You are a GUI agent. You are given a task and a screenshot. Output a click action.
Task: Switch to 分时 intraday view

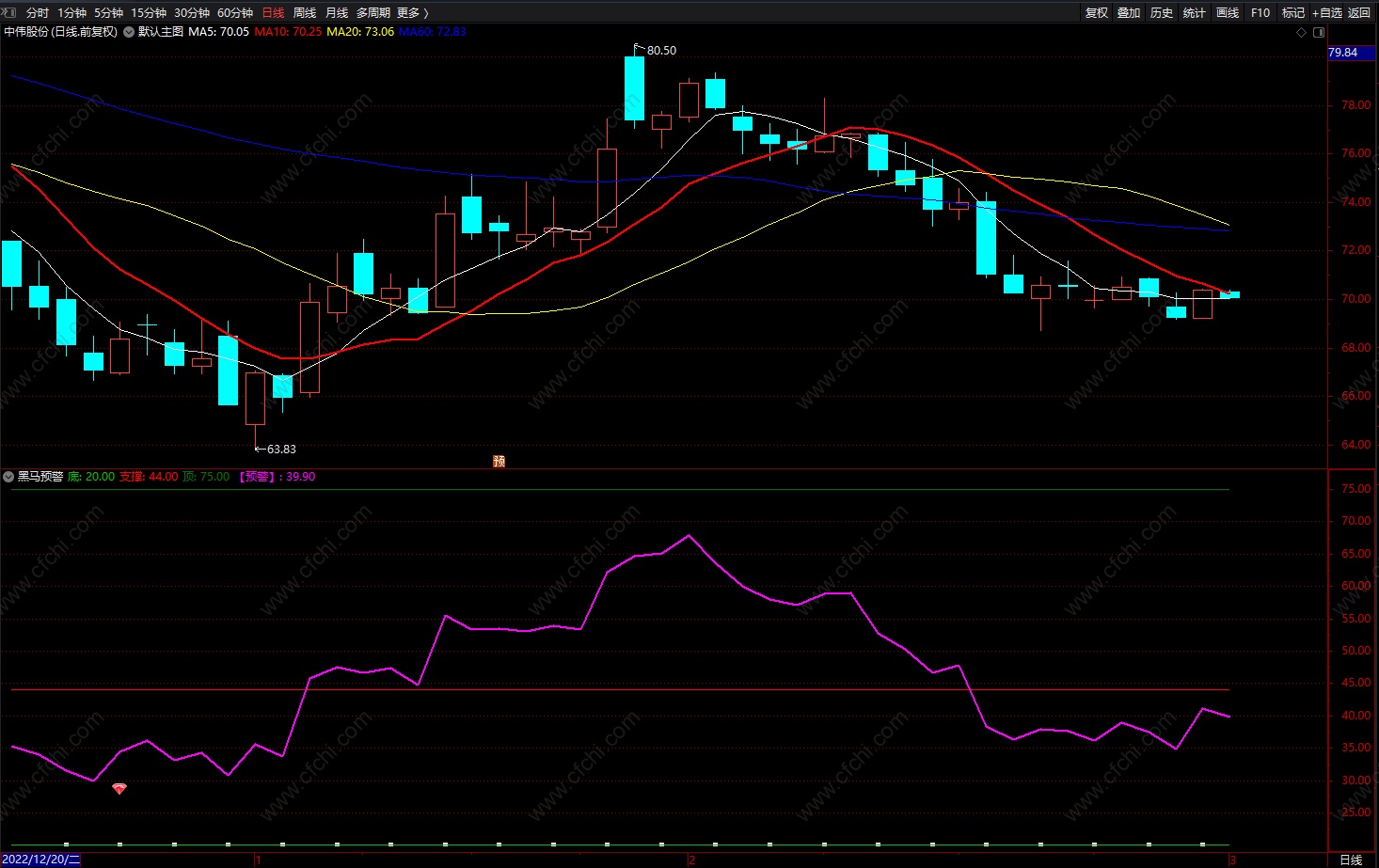pyautogui.click(x=38, y=12)
